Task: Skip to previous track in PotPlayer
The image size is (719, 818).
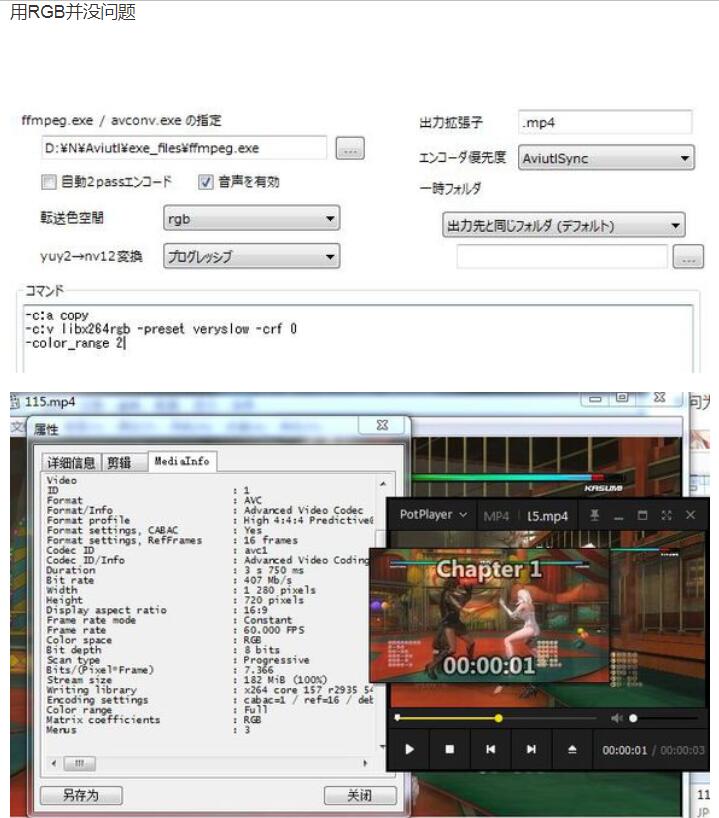Action: (490, 749)
